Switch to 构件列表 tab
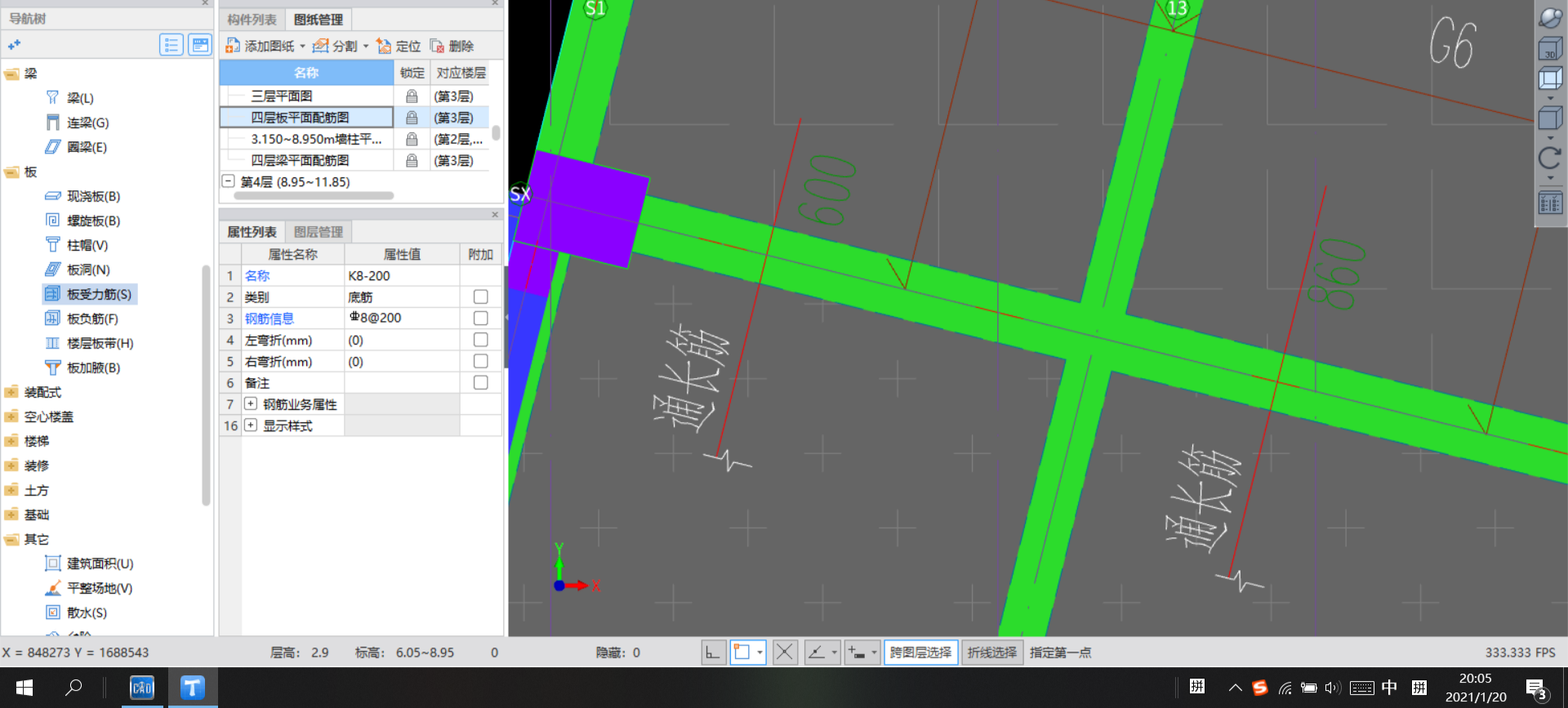Viewport: 1568px width, 708px height. tap(252, 20)
